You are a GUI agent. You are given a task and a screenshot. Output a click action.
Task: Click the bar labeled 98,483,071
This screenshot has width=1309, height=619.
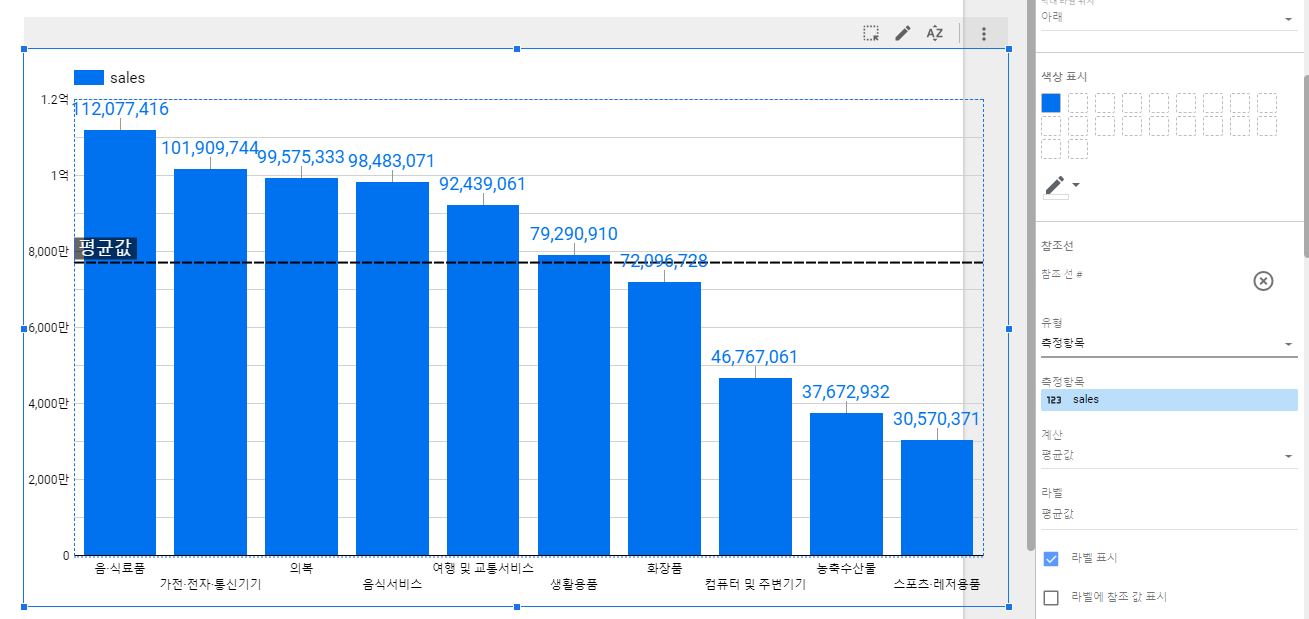point(392,368)
